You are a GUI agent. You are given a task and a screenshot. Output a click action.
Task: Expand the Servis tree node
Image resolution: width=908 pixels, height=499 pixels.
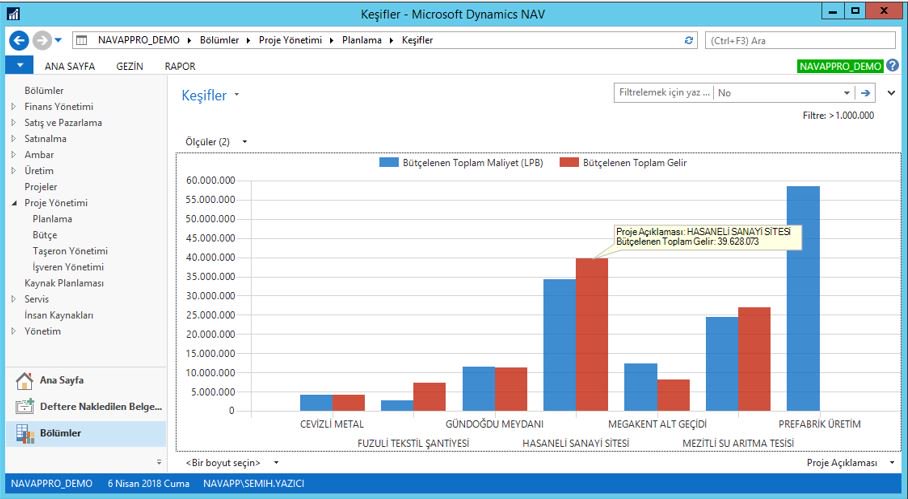point(14,299)
